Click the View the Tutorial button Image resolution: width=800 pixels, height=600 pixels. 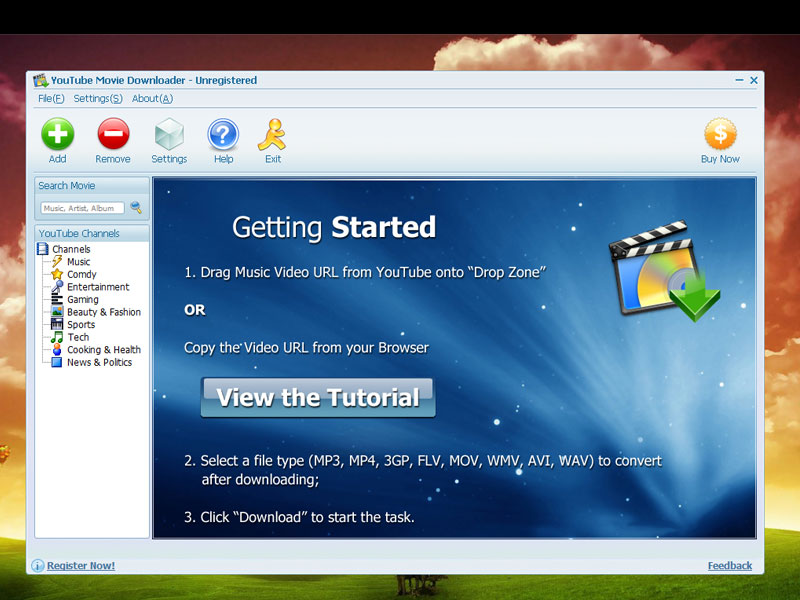318,397
